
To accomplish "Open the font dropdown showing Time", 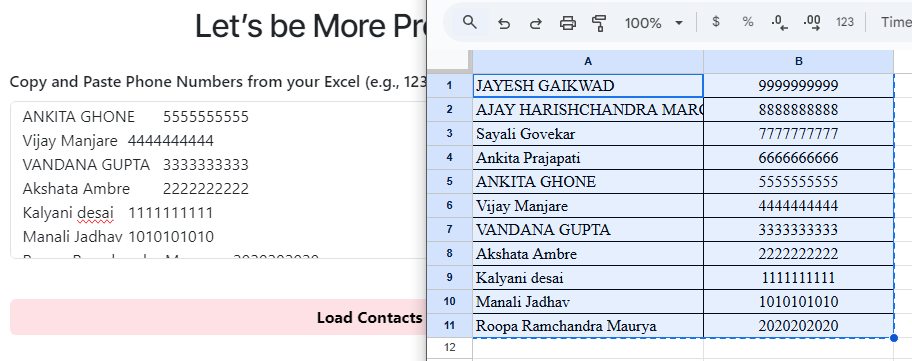I will point(896,23).
